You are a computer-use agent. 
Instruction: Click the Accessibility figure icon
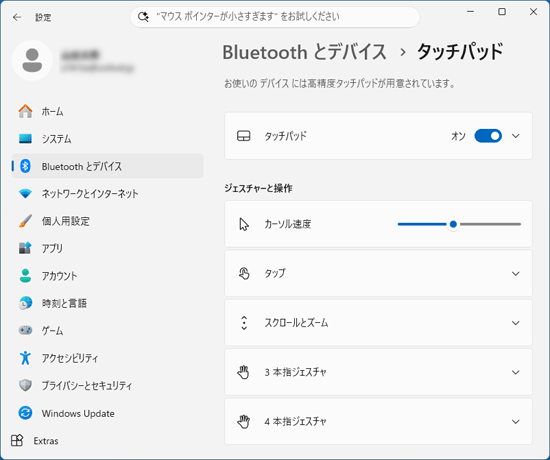(25, 358)
